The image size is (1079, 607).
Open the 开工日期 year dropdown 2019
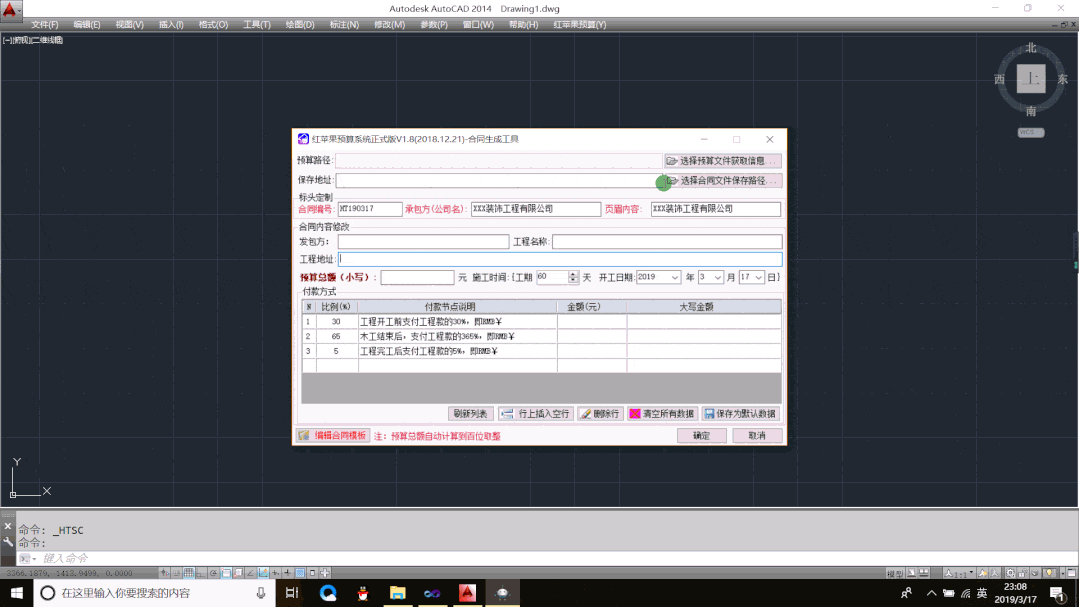point(674,277)
